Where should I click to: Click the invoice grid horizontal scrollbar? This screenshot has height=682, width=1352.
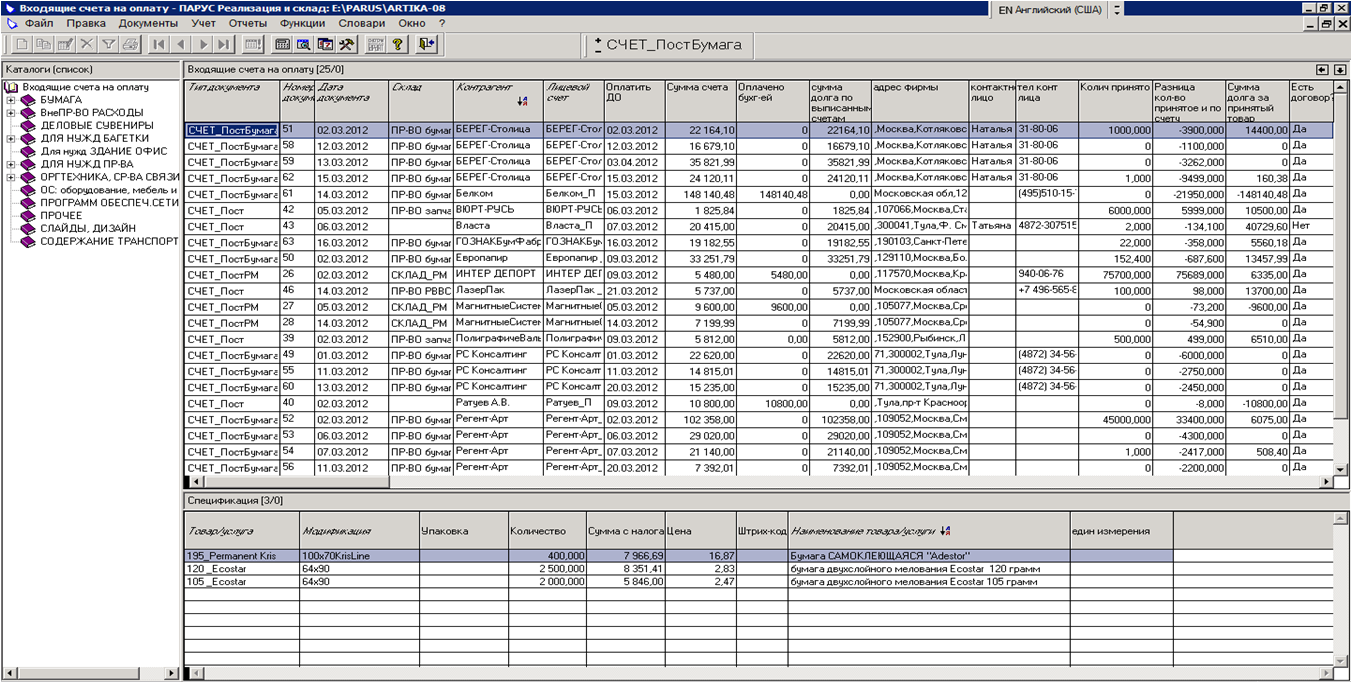coord(760,482)
